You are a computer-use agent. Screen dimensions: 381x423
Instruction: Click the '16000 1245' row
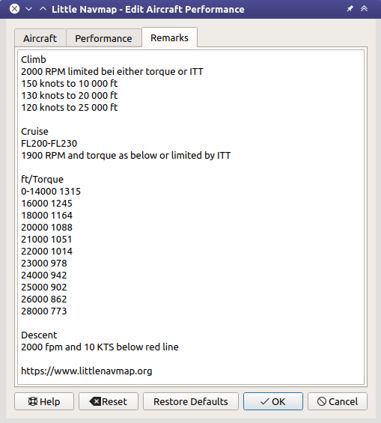47,203
